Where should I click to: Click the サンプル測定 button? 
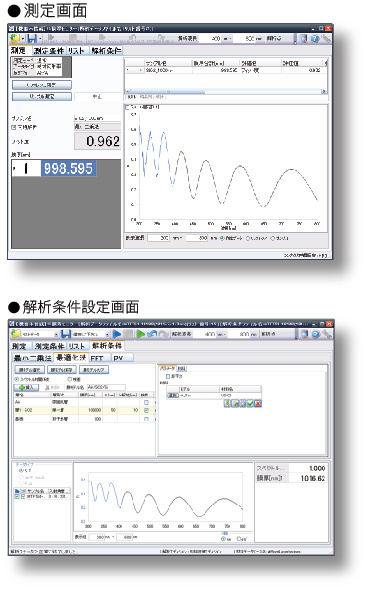(x=42, y=96)
